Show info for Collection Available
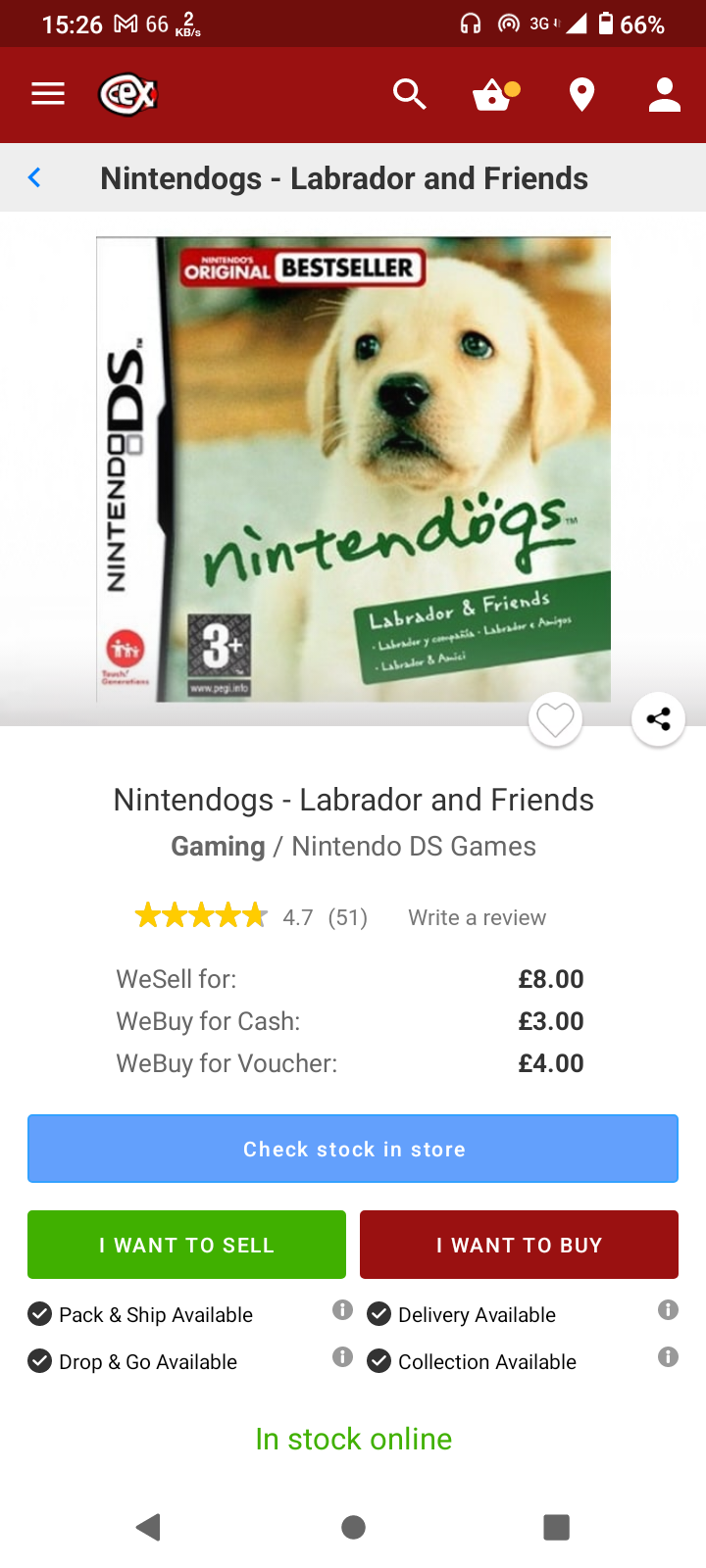This screenshot has height=1568, width=706. (668, 1357)
